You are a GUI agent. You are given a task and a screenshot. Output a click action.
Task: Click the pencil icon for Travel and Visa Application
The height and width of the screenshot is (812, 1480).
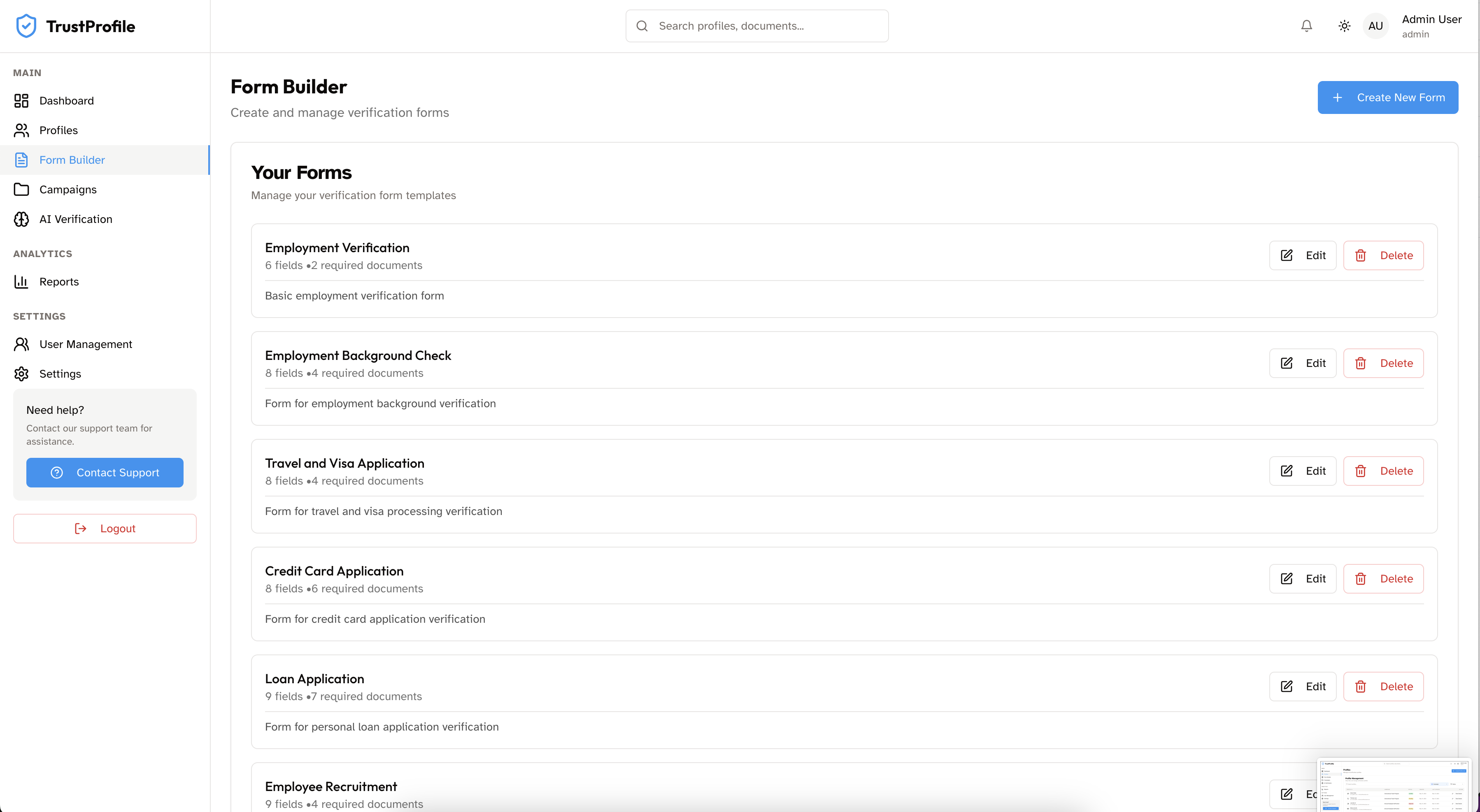pyautogui.click(x=1287, y=471)
